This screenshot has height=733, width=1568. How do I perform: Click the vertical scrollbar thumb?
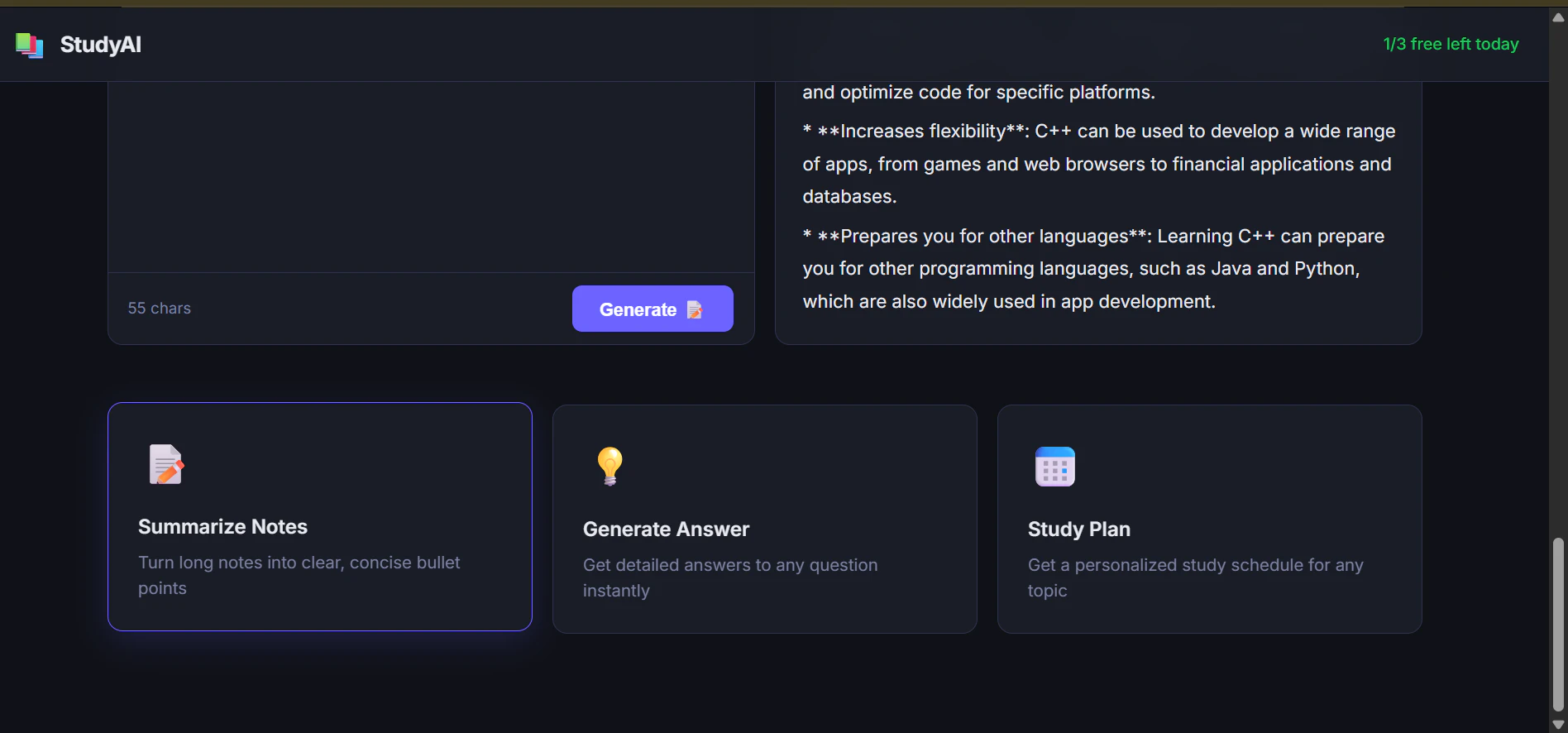(x=1558, y=625)
